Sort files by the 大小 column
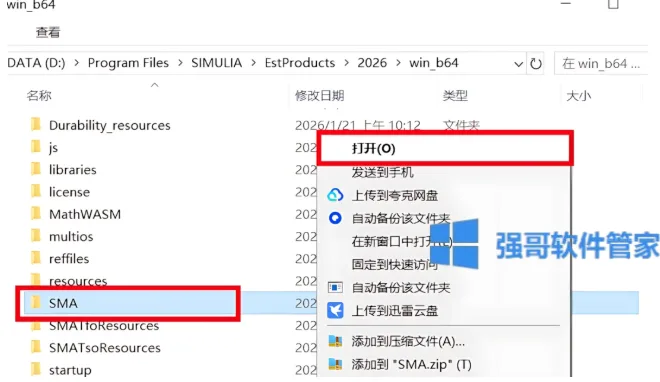This screenshot has width=660, height=382. (x=578, y=96)
